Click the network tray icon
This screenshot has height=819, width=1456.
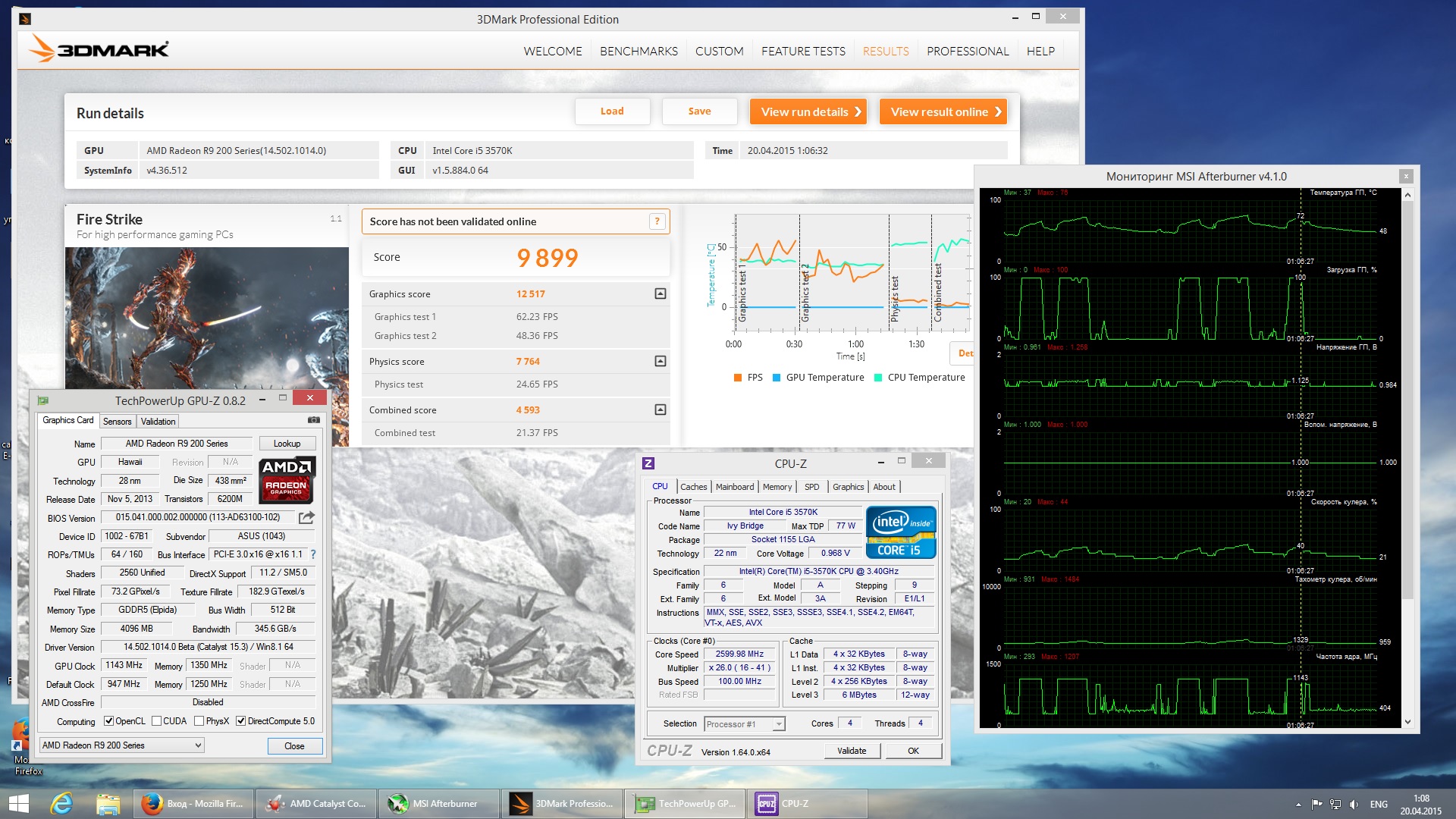tap(1335, 804)
